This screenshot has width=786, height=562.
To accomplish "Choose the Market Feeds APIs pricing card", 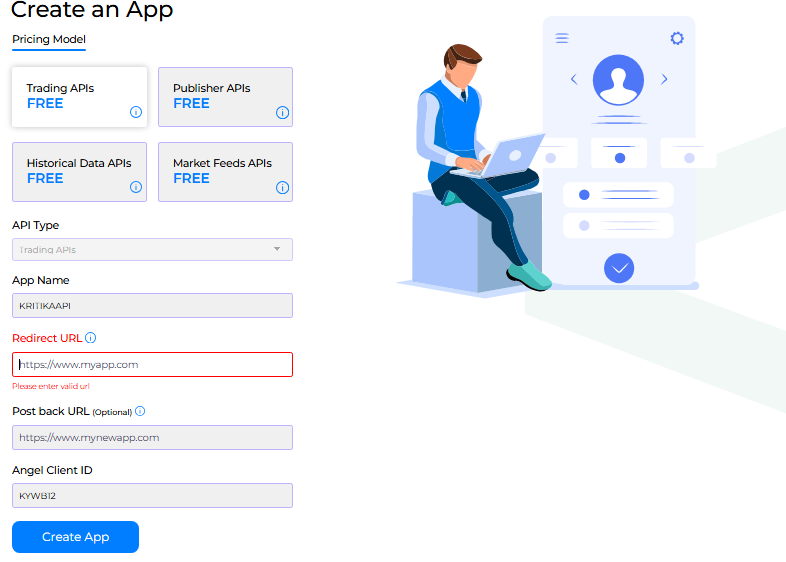I will [x=226, y=172].
